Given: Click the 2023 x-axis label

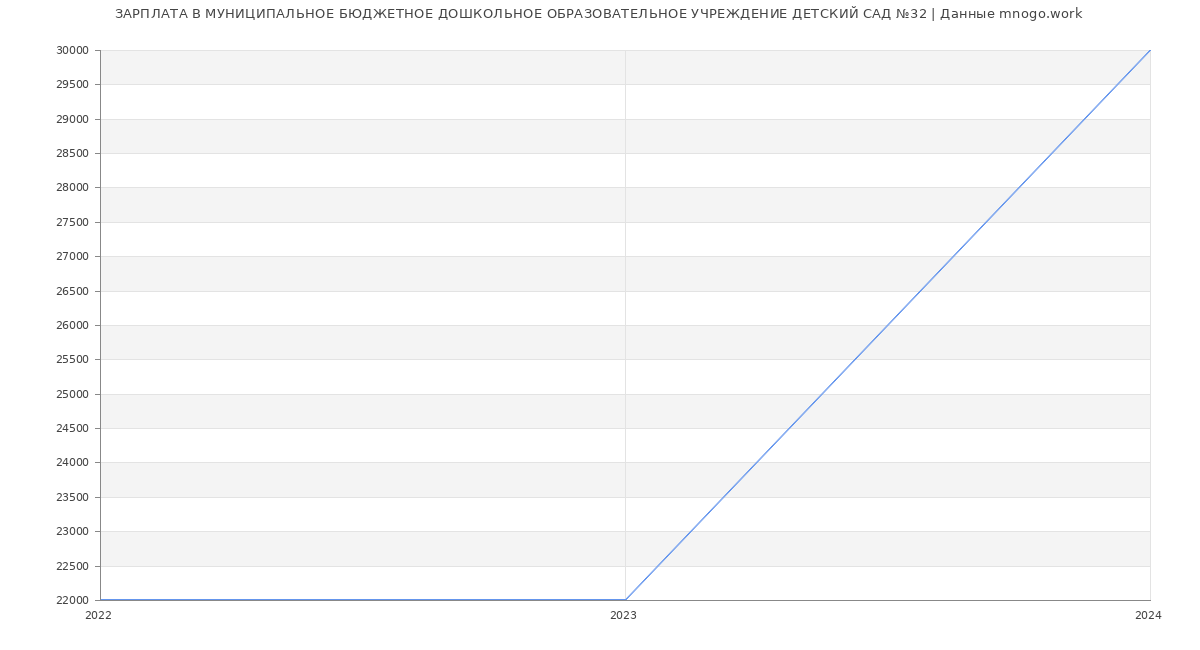Looking at the screenshot, I should 623,616.
